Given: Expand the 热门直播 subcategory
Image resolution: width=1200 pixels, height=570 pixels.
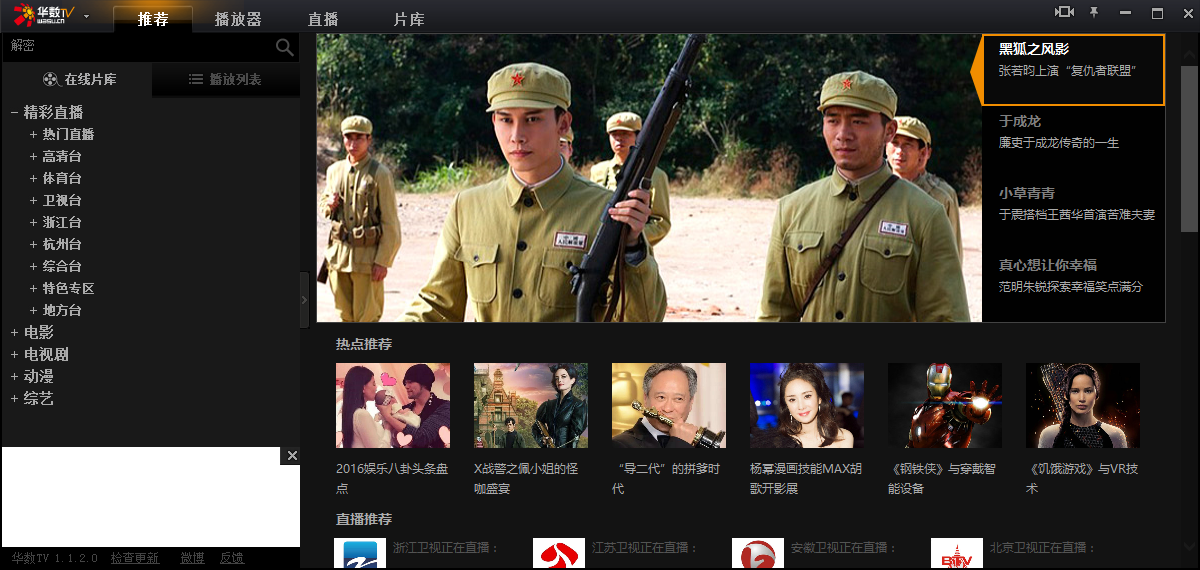Looking at the screenshot, I should pyautogui.click(x=33, y=135).
